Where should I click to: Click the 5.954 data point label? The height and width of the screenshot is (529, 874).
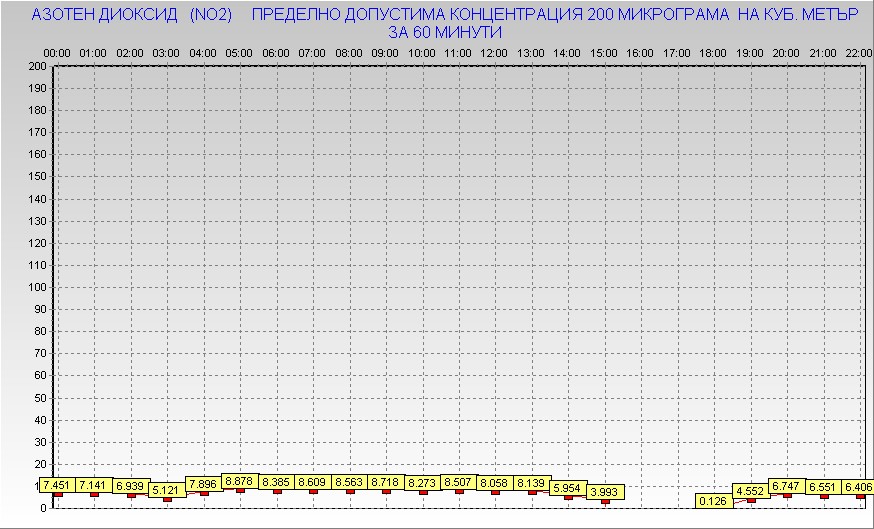[x=567, y=488]
